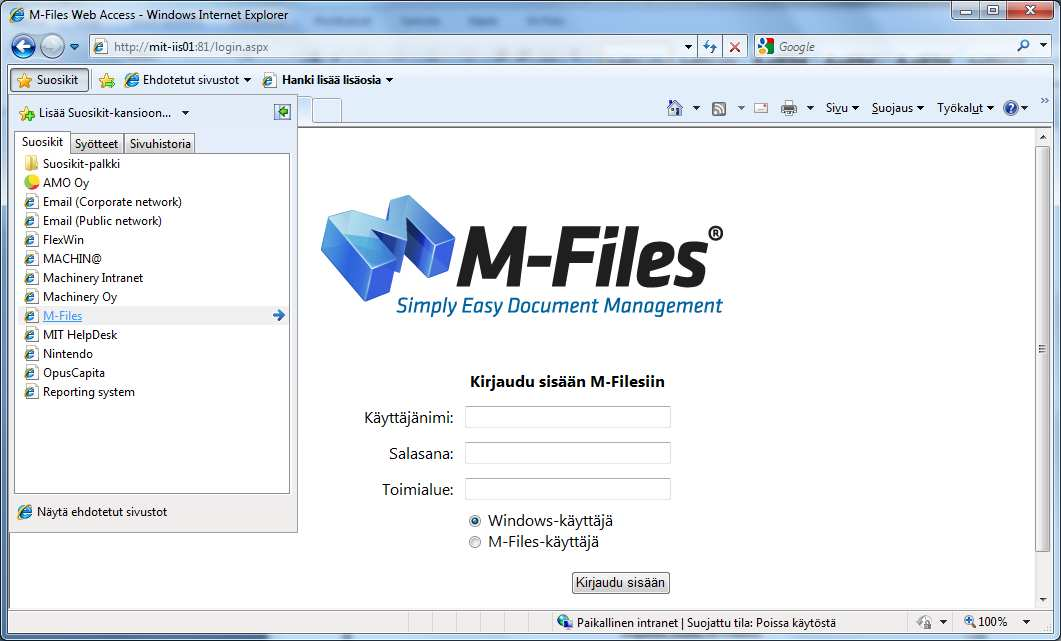Click the M-Files logo image

click(522, 256)
